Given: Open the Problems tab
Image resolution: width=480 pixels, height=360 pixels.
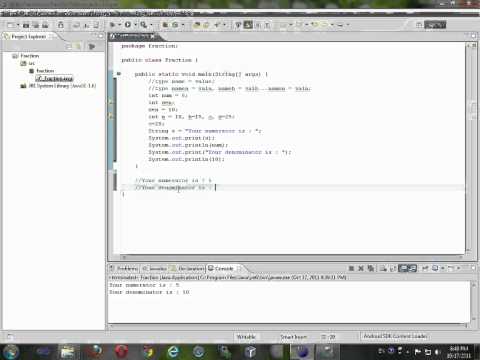Looking at the screenshot, I should [x=123, y=268].
